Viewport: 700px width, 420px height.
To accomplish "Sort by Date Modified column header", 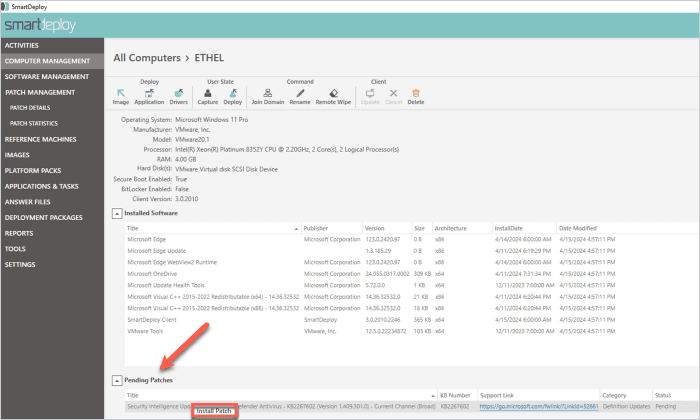I will point(578,229).
